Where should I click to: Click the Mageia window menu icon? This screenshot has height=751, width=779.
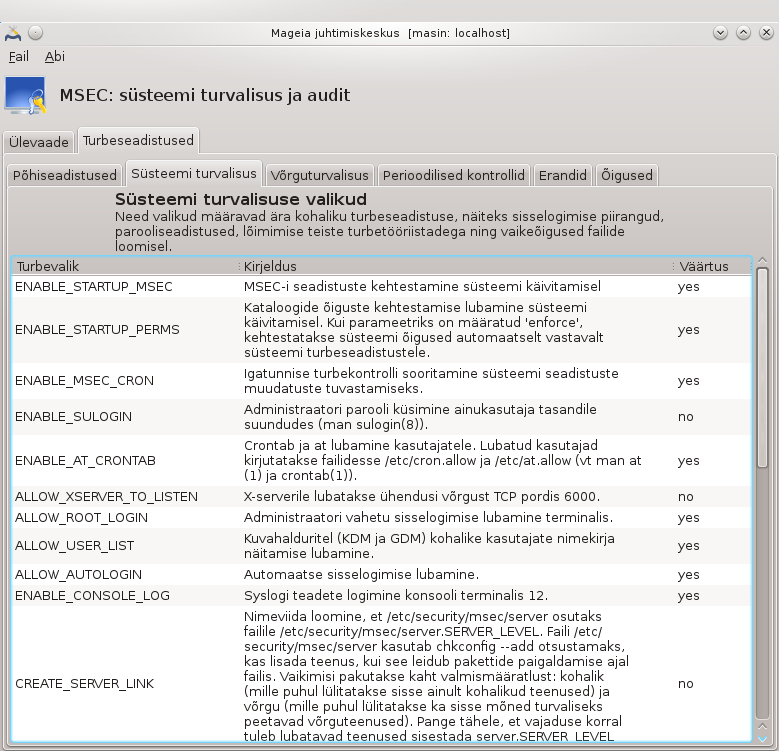pyautogui.click(x=13, y=33)
